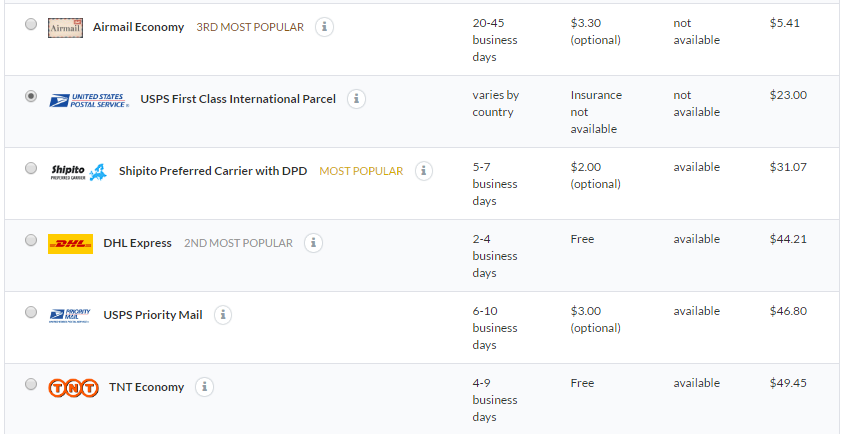
Task: Click the Shipito Preferred Carrier logo
Action: 78,172
